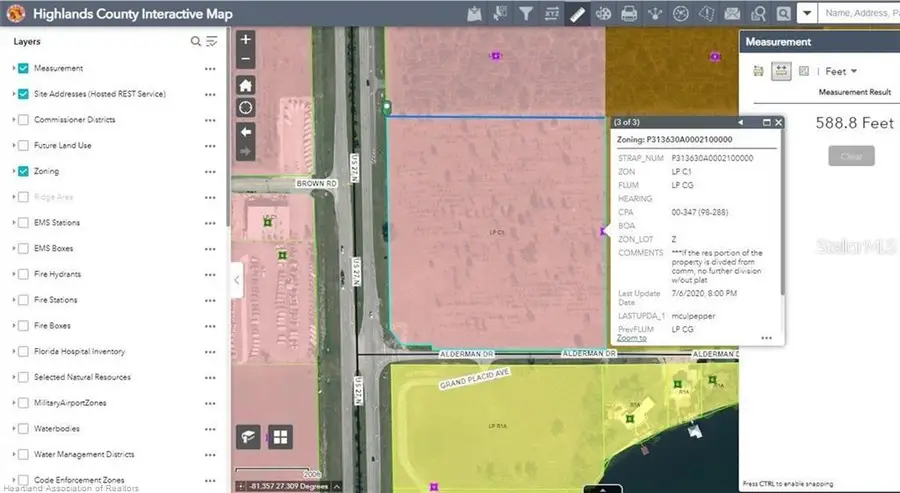Zoom in with the plus button

pos(246,40)
